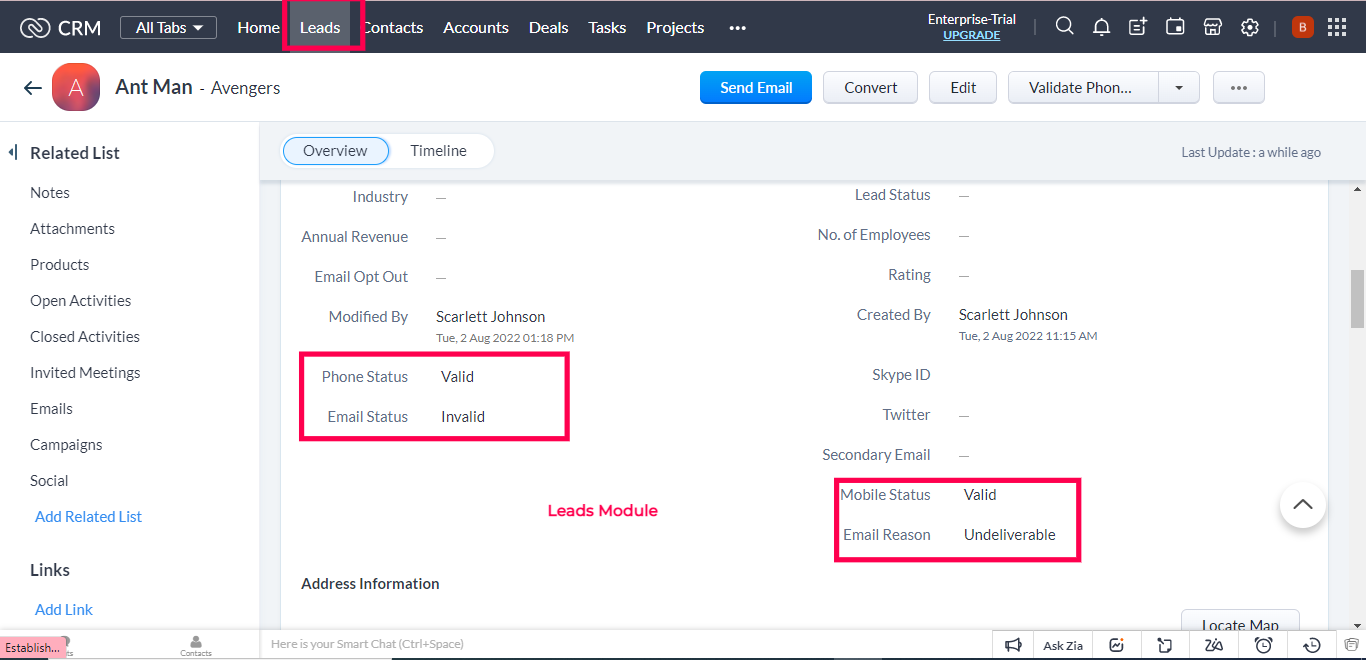Click the Email Status value Invalid
Screen dimensions: 1366x660
tap(463, 417)
